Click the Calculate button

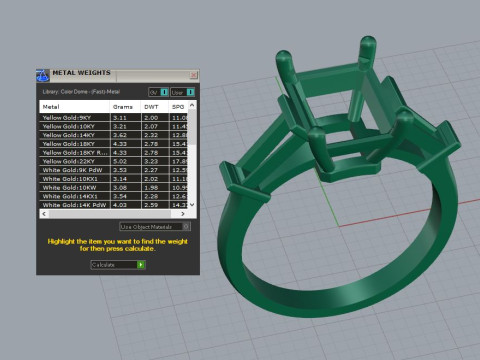point(118,265)
